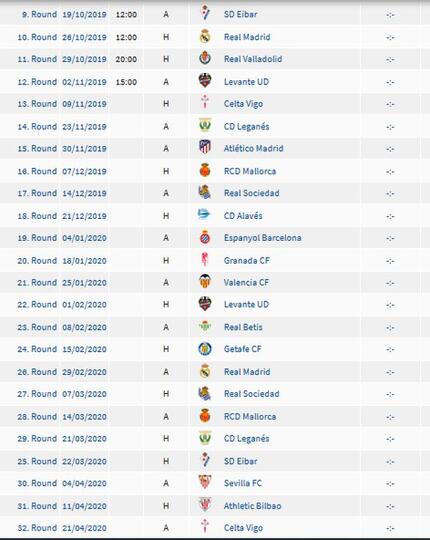Open the CD Leganés link in Round 14
Image resolution: width=430 pixels, height=540 pixels.
247,127
